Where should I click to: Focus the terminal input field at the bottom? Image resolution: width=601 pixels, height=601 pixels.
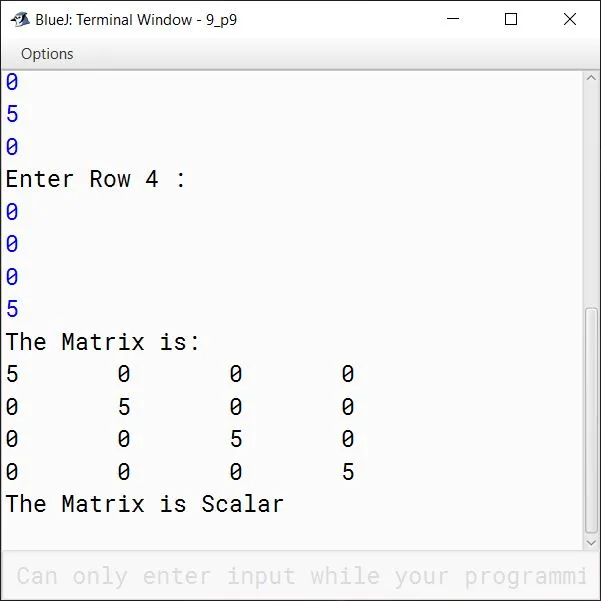click(300, 576)
